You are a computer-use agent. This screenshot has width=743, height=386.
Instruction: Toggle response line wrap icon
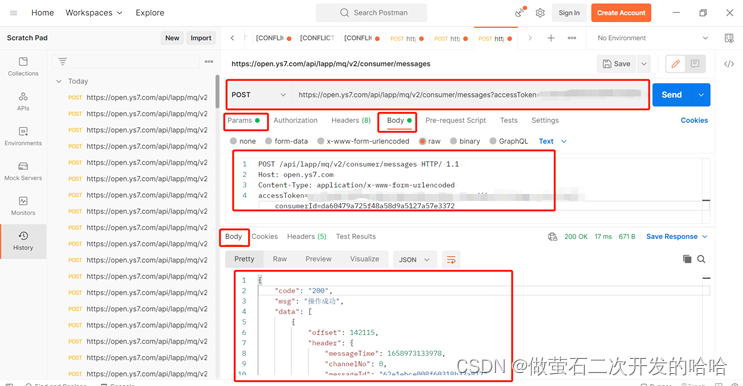pos(451,260)
